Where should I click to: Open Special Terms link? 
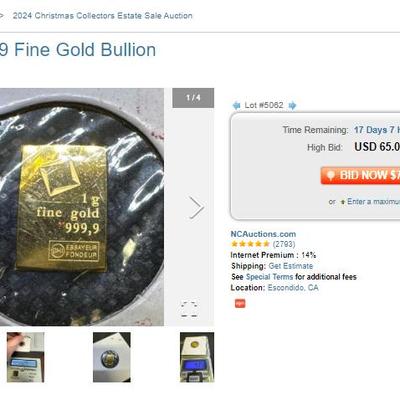point(269,277)
